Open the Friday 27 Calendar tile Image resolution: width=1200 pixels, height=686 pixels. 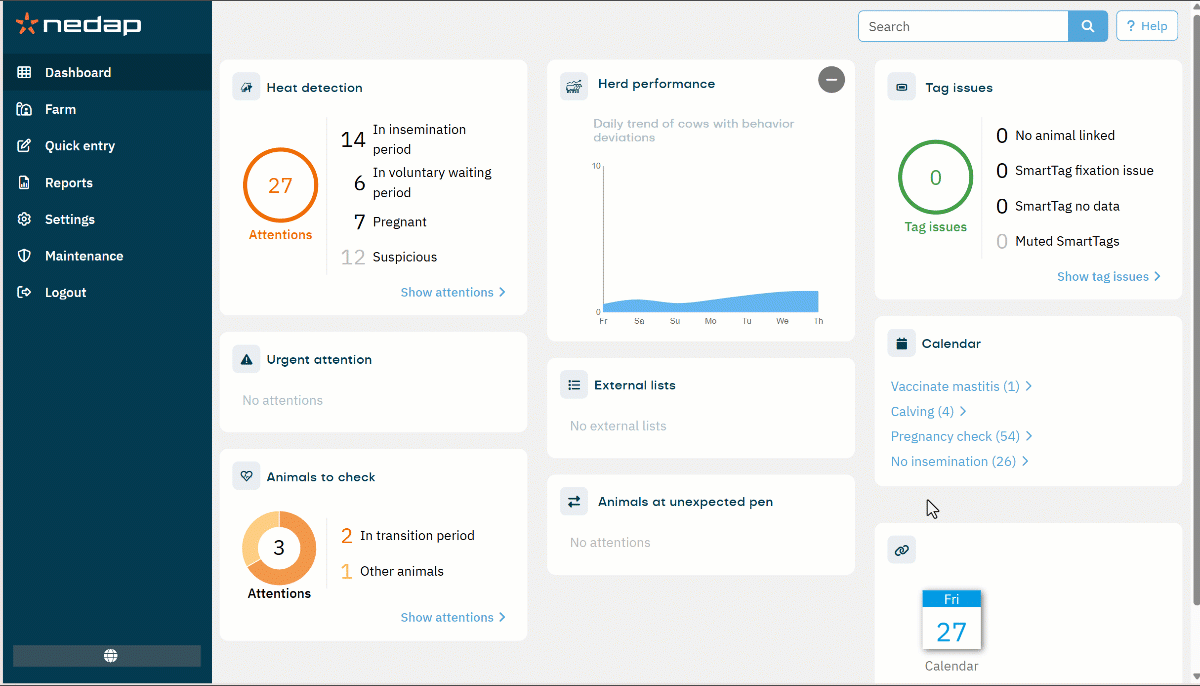[x=951, y=631]
